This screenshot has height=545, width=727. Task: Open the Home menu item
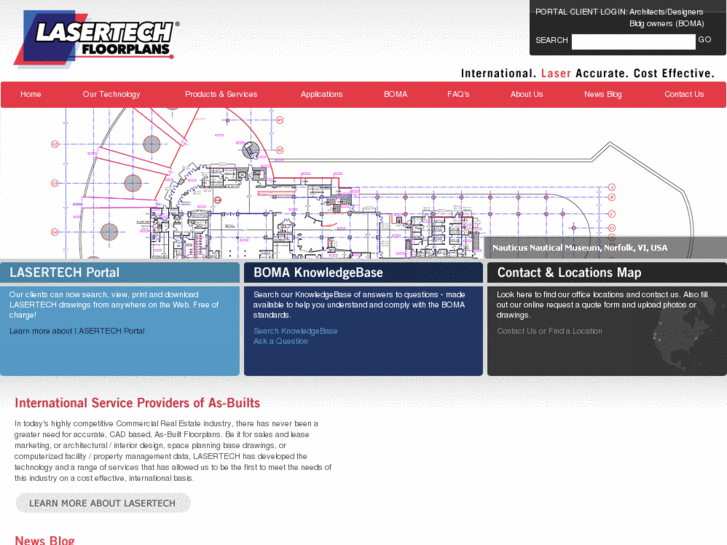[x=31, y=94]
